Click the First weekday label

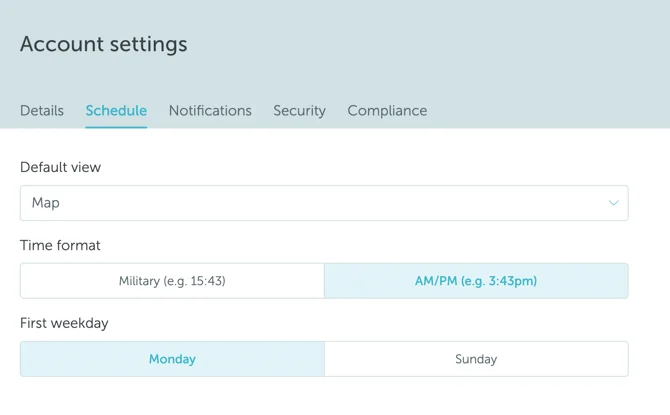point(64,323)
